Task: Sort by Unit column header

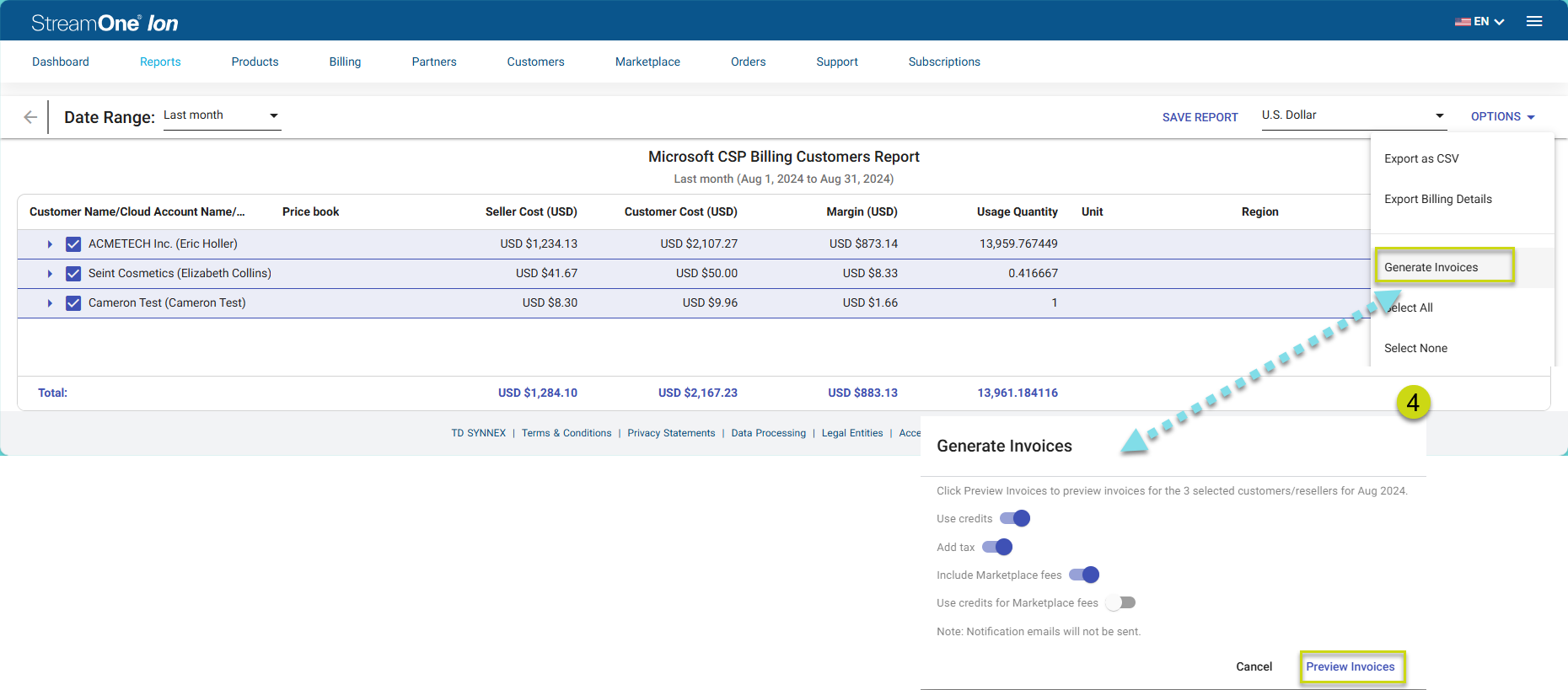Action: 1092,211
